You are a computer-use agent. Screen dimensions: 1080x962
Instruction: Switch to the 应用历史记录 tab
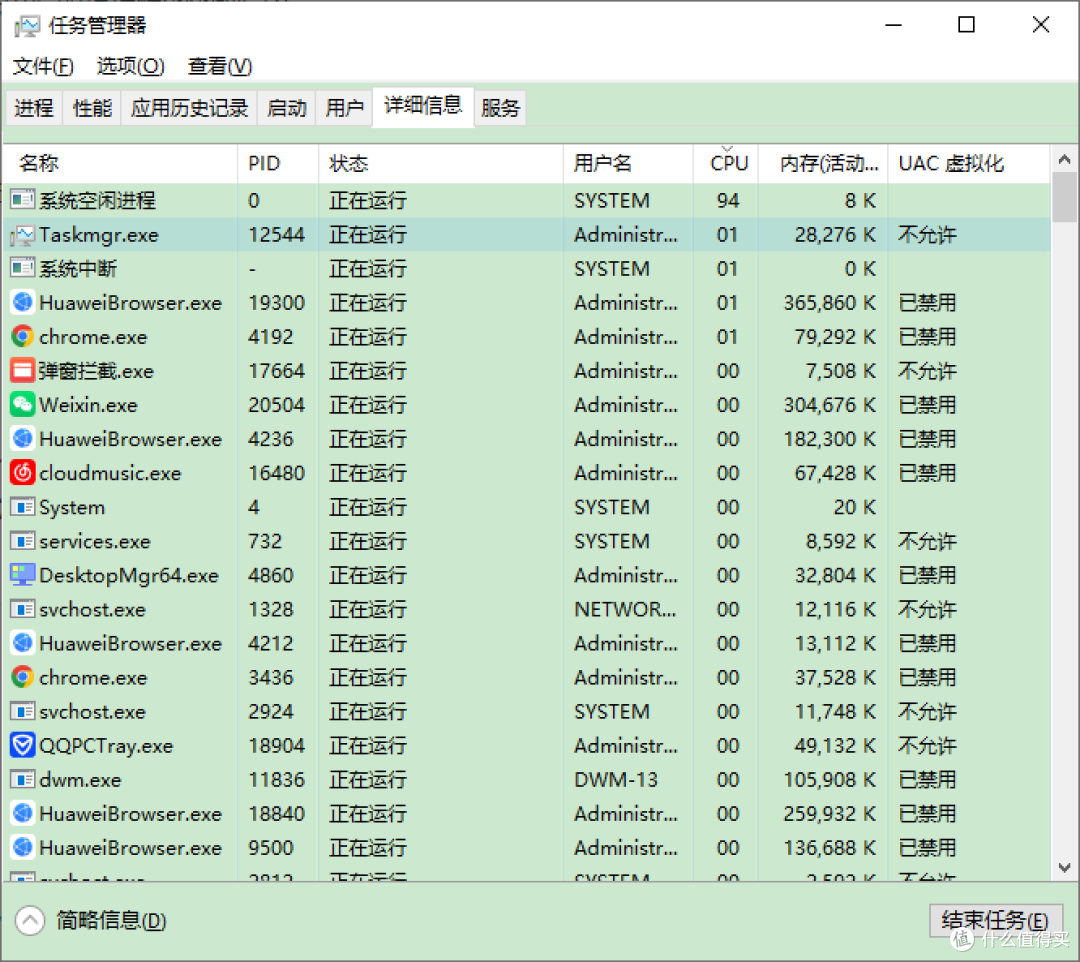coord(189,108)
